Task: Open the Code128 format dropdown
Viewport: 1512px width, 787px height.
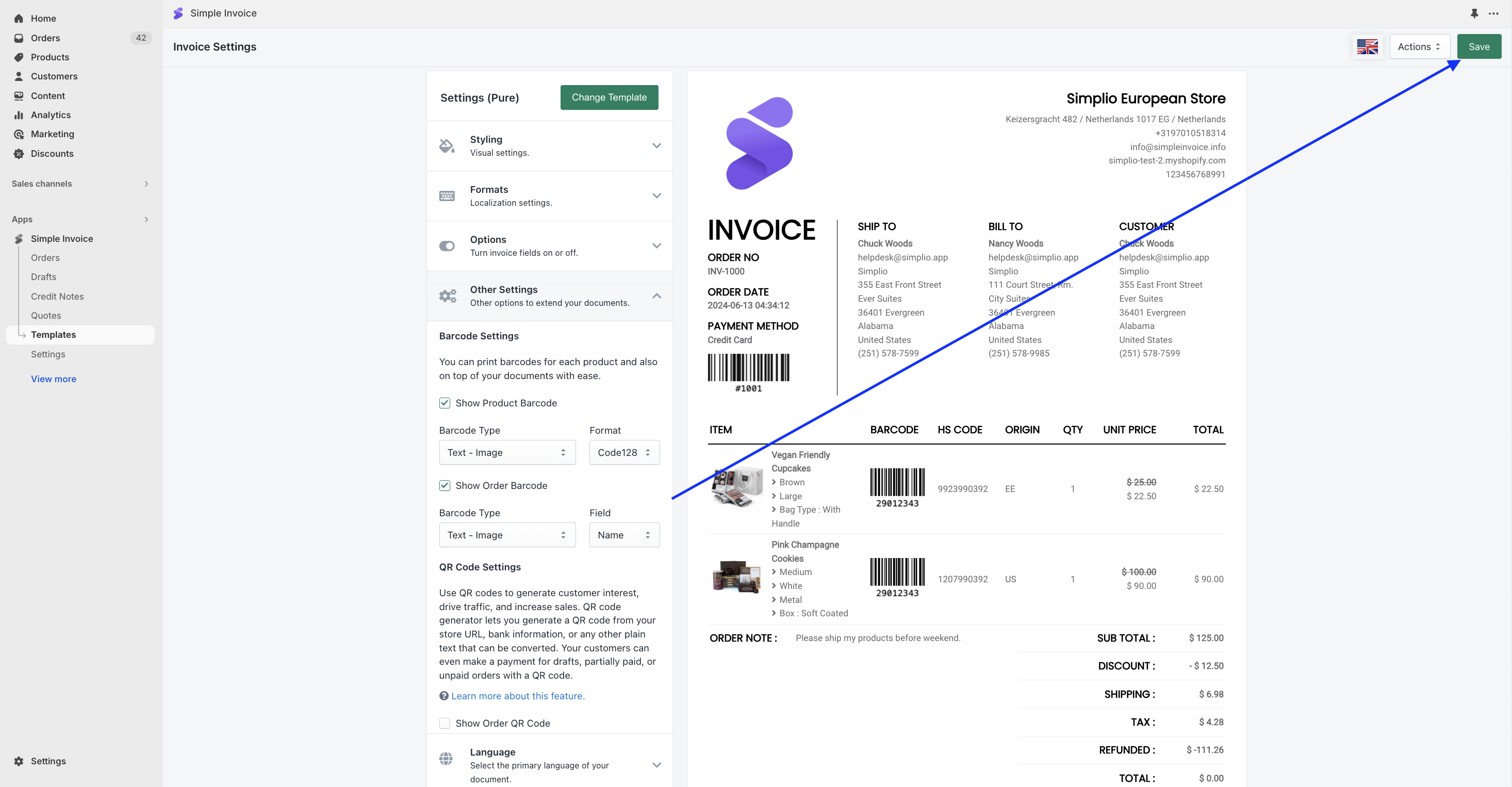Action: pyautogui.click(x=624, y=452)
